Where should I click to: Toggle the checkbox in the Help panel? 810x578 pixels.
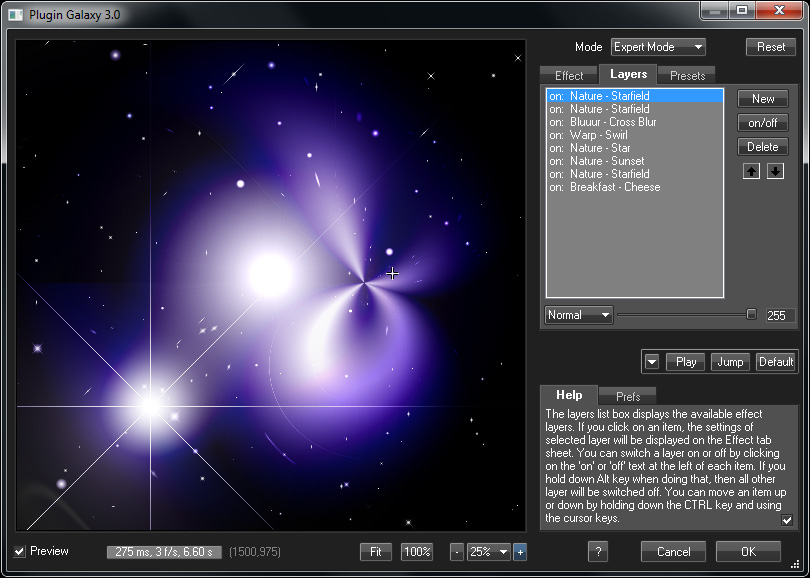click(x=787, y=520)
